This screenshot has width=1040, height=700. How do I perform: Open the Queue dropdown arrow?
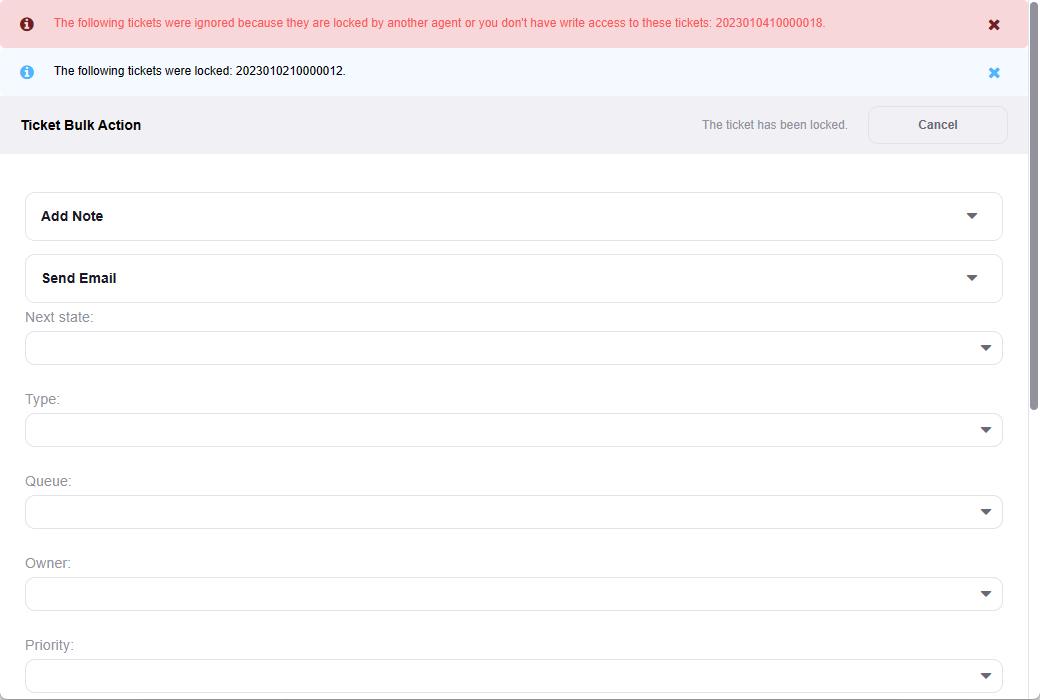click(985, 512)
